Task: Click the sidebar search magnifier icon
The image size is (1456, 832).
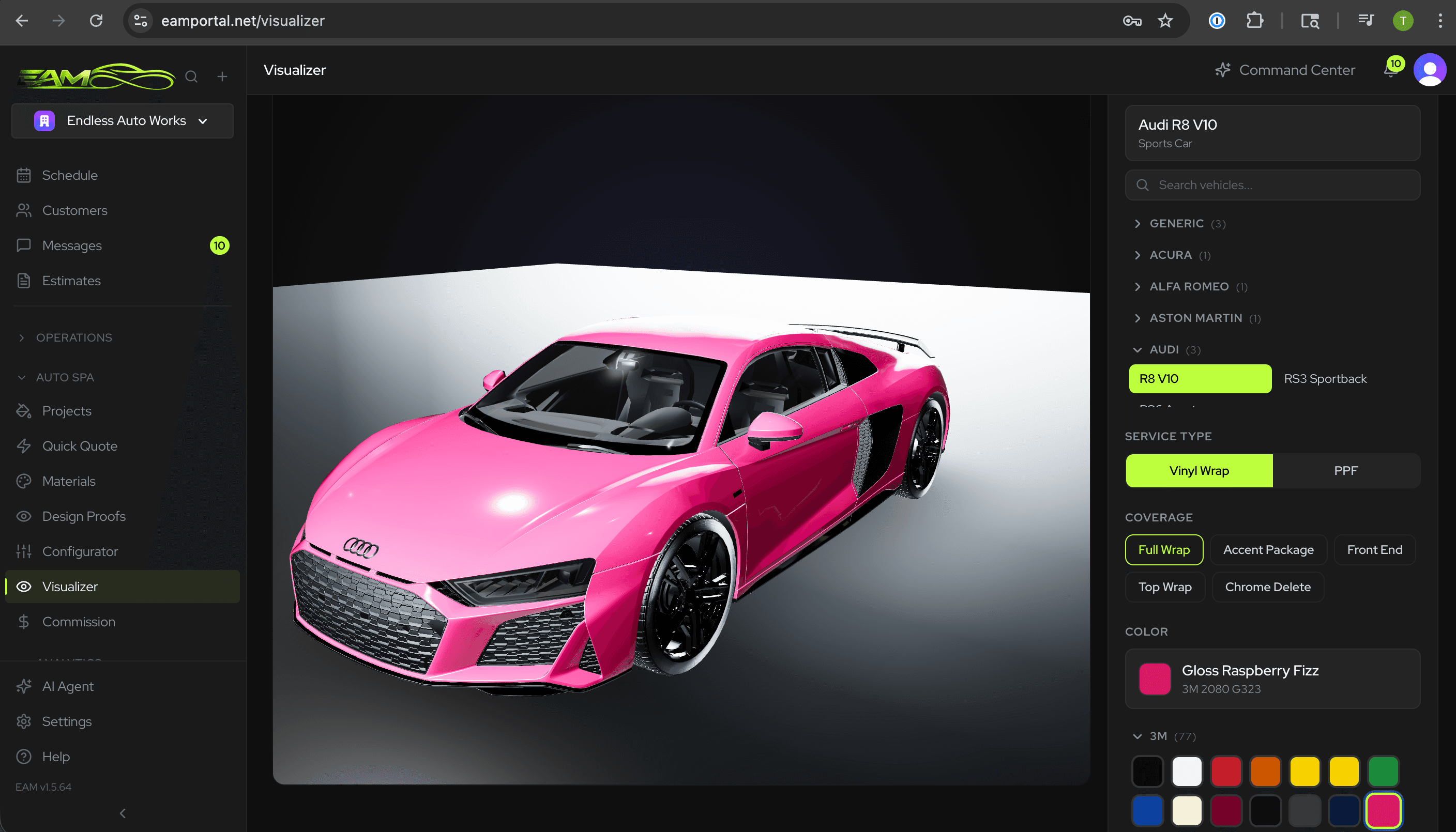Action: 191,76
